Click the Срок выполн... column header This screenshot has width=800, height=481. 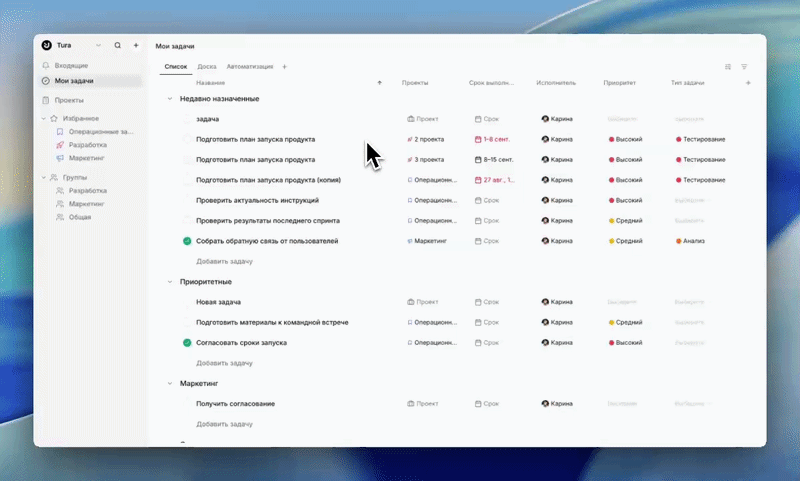coord(491,83)
